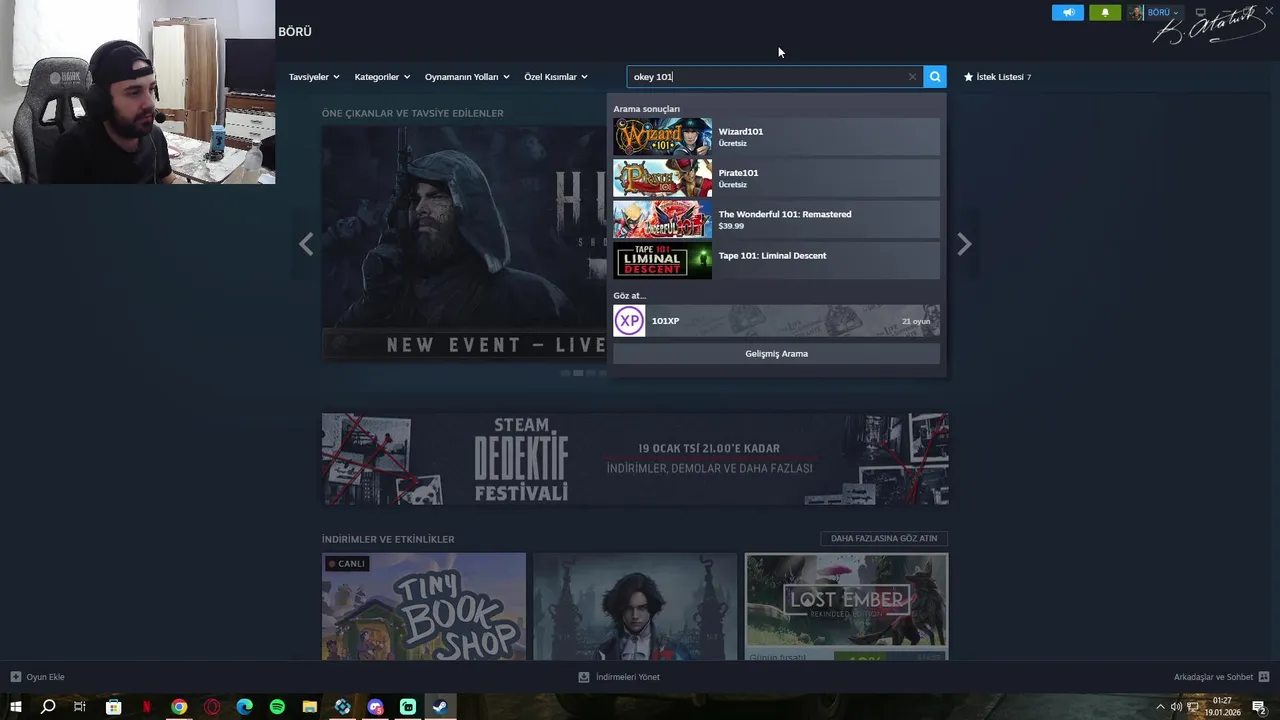This screenshot has height=720, width=1280.
Task: Open the middle discounts card with the dark-haired figure
Action: coord(635,606)
